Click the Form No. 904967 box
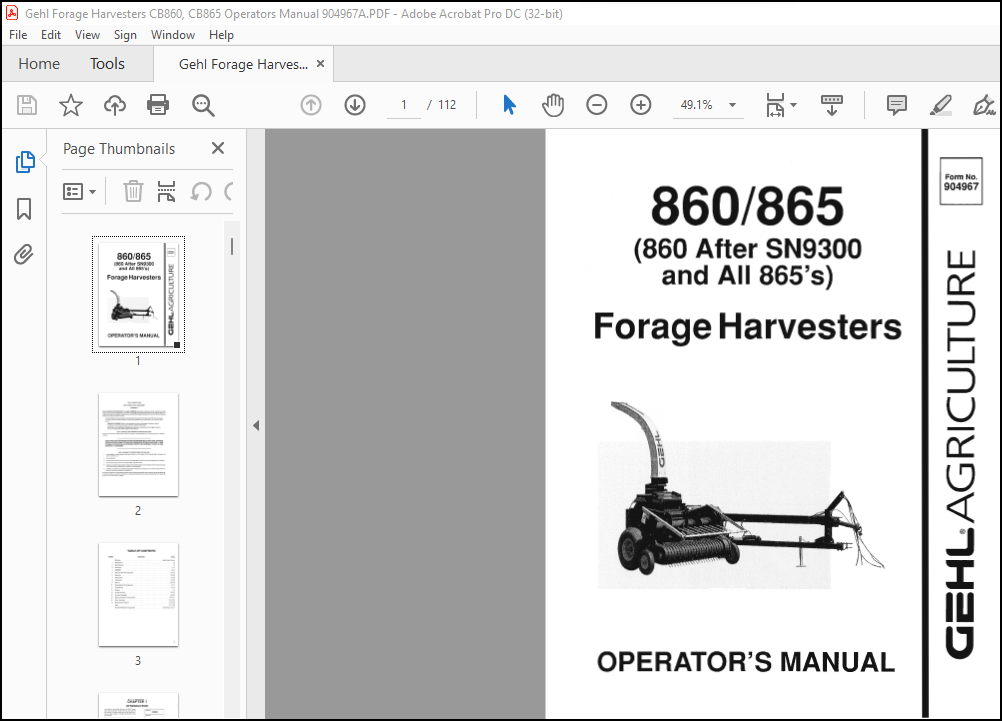The height and width of the screenshot is (721, 1002). (960, 182)
